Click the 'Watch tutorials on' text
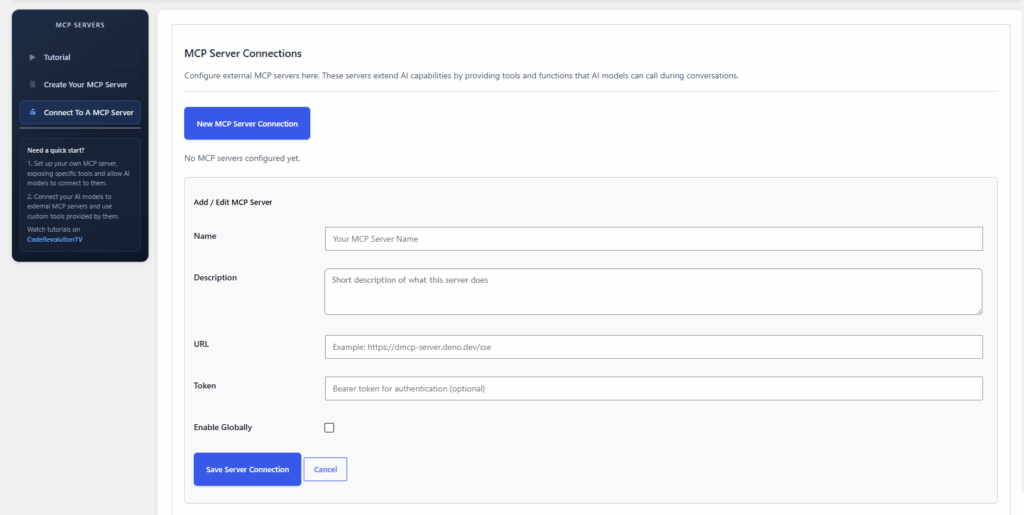This screenshot has height=515, width=1024. [x=54, y=230]
